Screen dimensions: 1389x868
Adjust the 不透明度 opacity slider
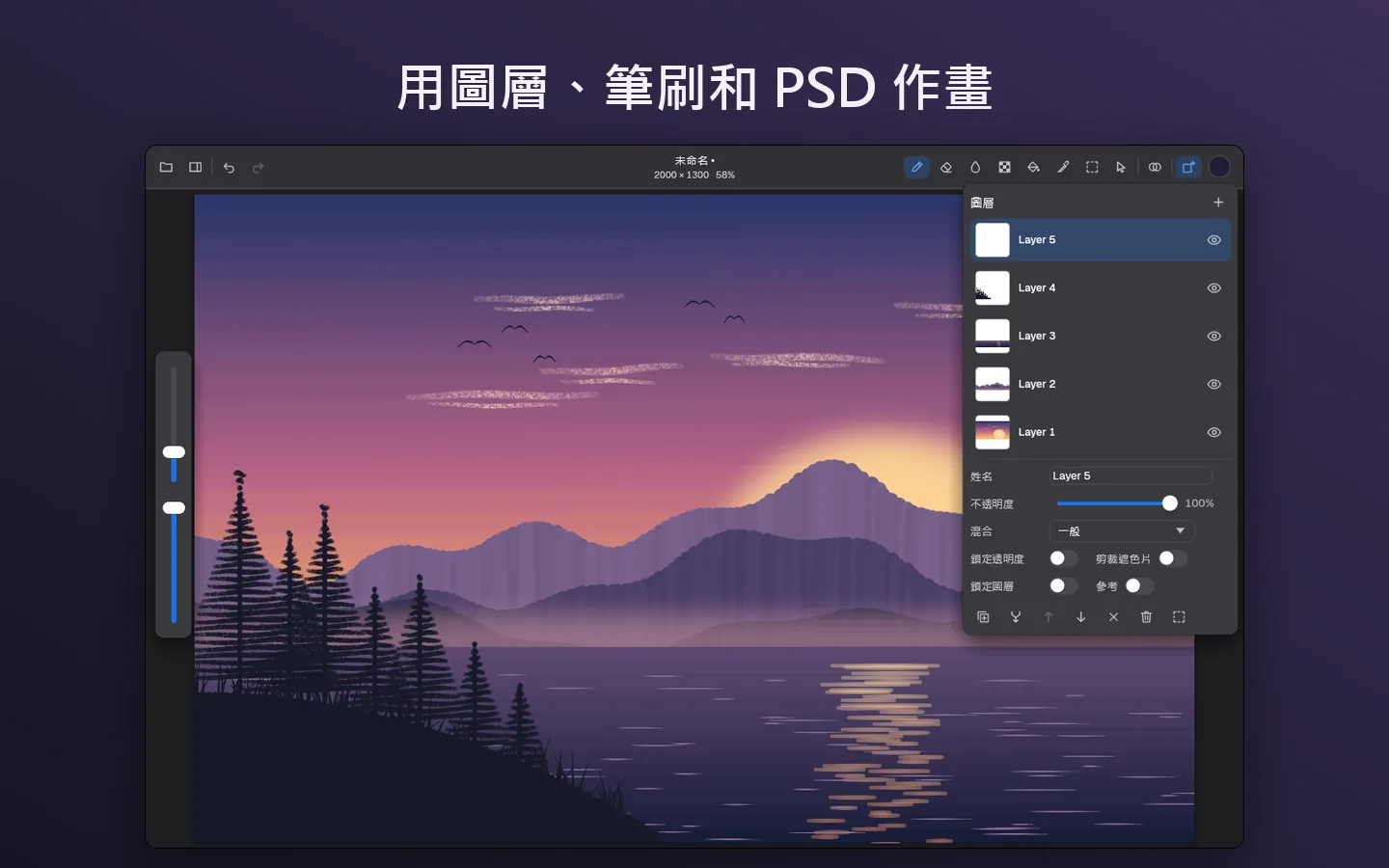(x=1117, y=503)
